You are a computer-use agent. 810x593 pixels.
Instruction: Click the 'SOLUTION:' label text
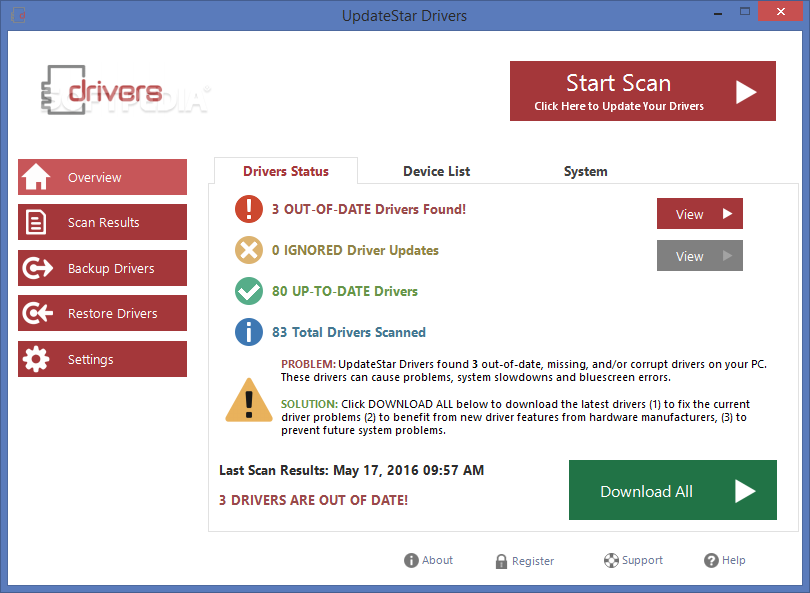tap(309, 404)
